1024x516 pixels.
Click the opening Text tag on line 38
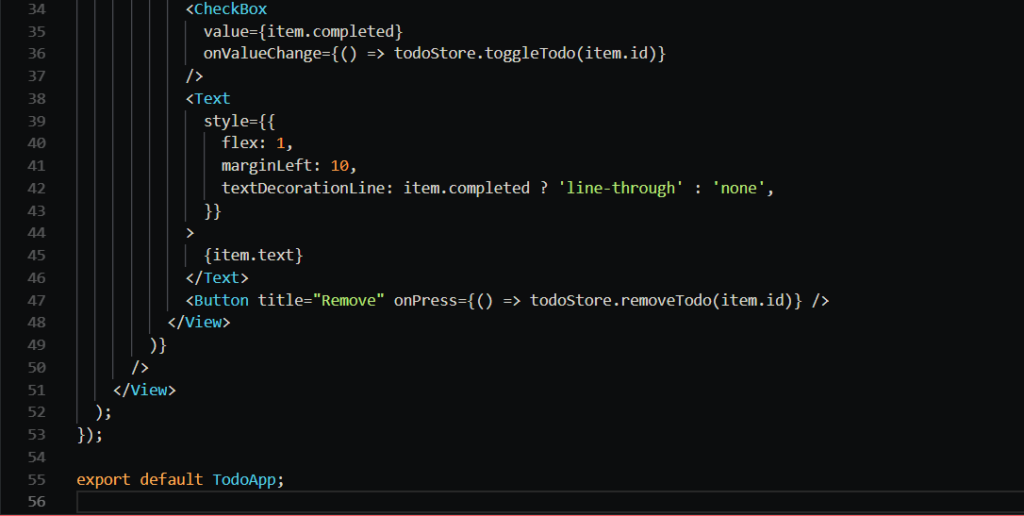tap(212, 99)
